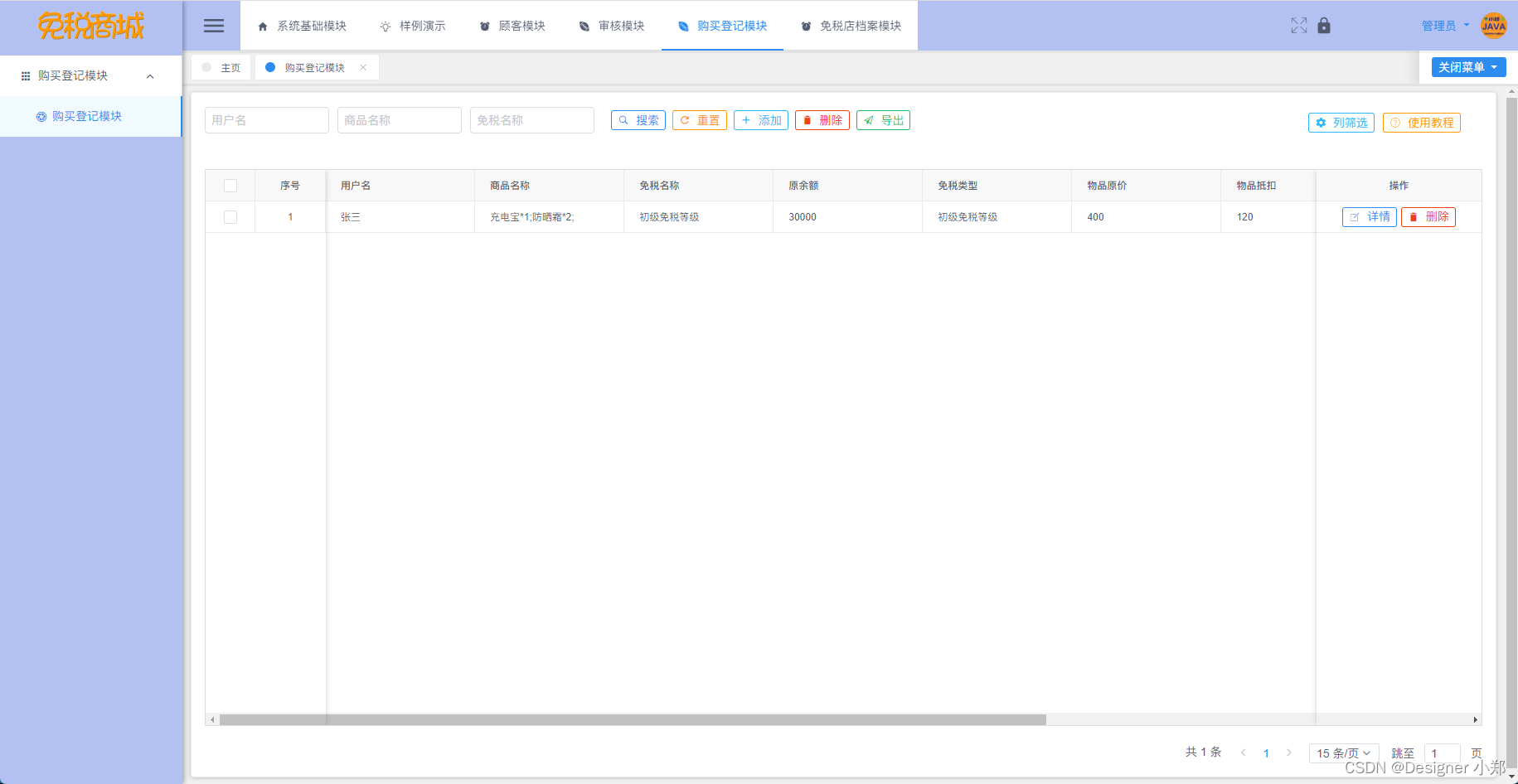Click the scroll-right arrow of the table

click(1475, 719)
